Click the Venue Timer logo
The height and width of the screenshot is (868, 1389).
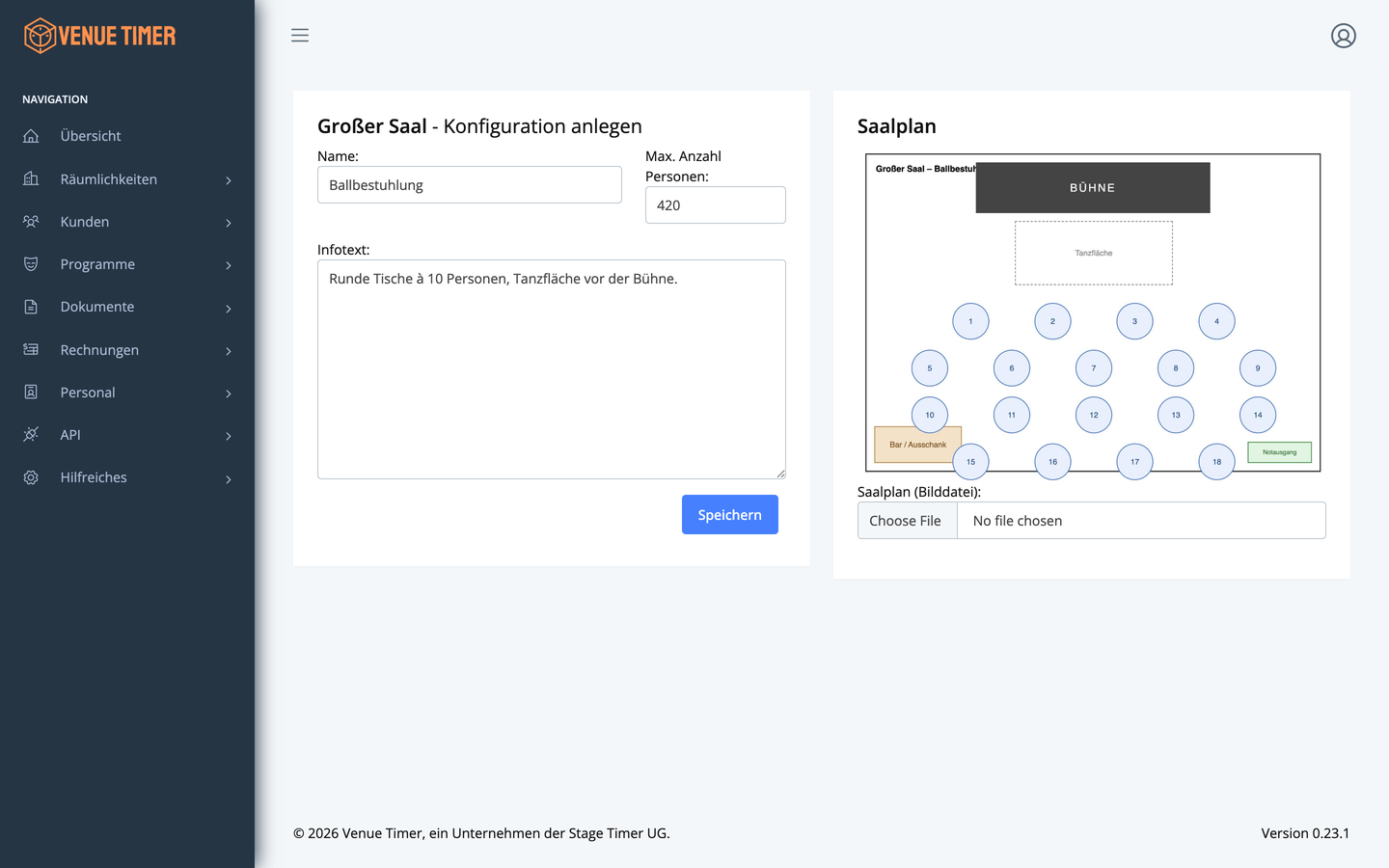tap(99, 36)
